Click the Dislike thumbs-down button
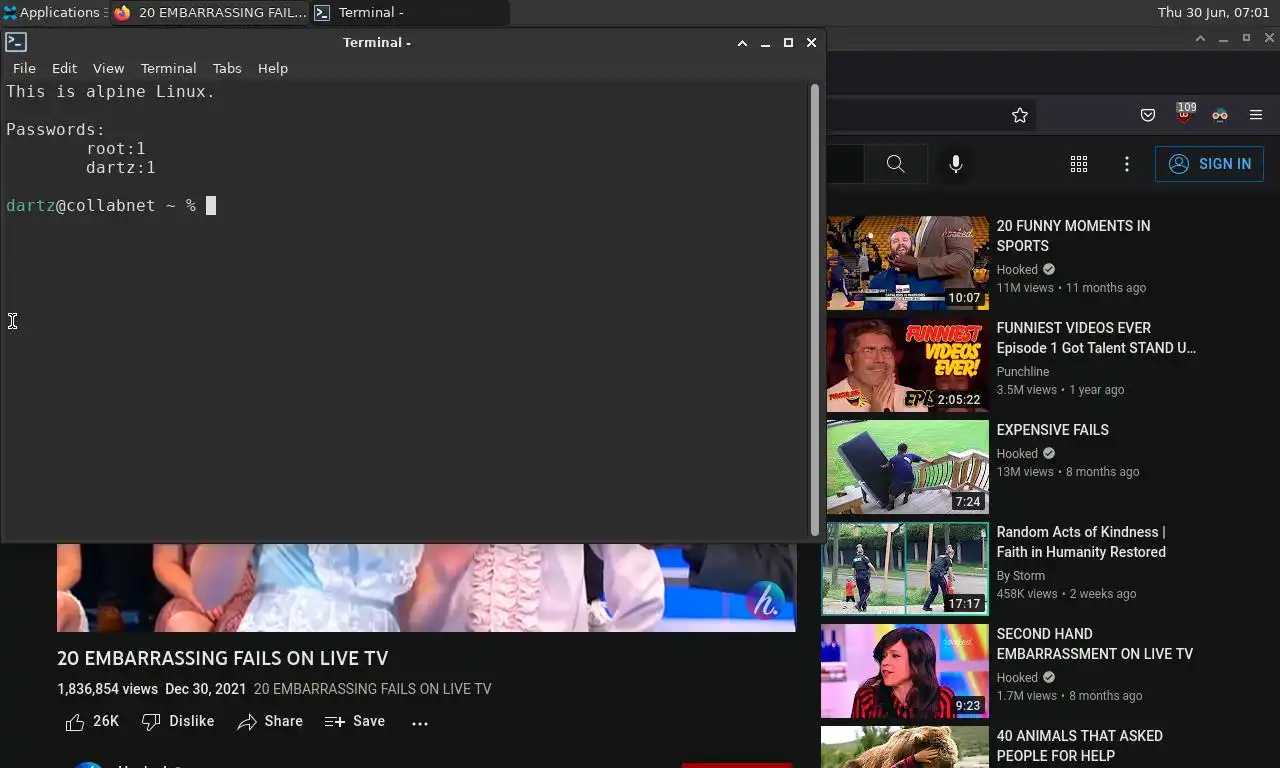1280x768 pixels. coord(178,721)
